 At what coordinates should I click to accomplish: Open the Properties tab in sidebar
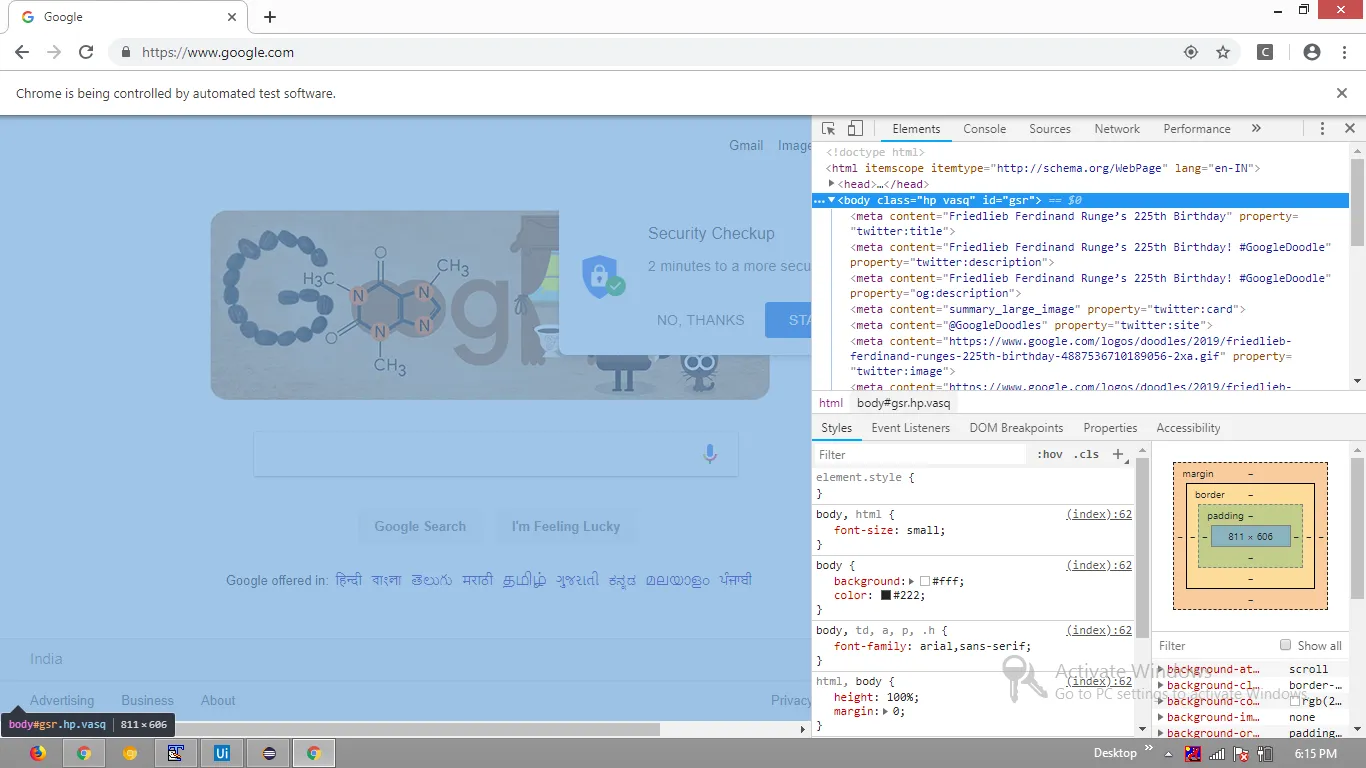pos(1110,428)
